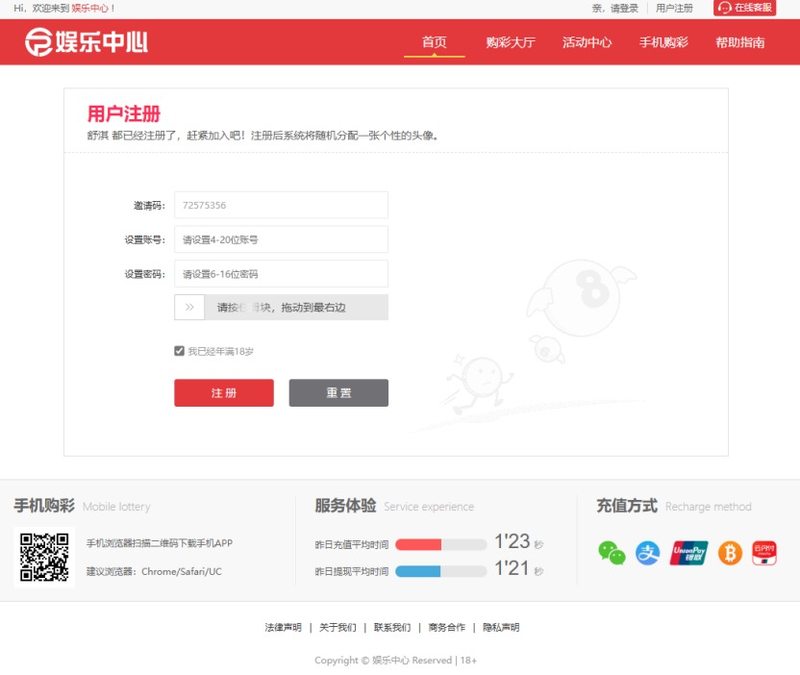Select the Alipay icon
The image size is (800, 675).
click(x=647, y=553)
